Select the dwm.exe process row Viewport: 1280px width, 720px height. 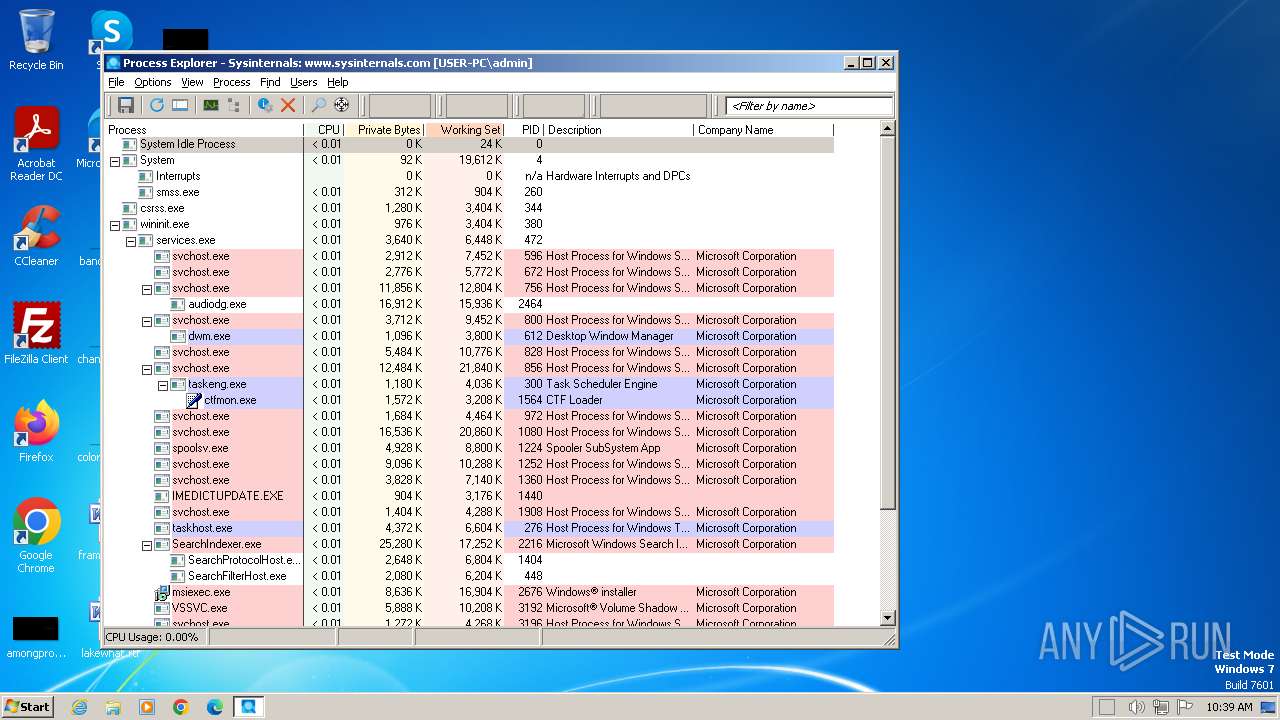tap(470, 336)
